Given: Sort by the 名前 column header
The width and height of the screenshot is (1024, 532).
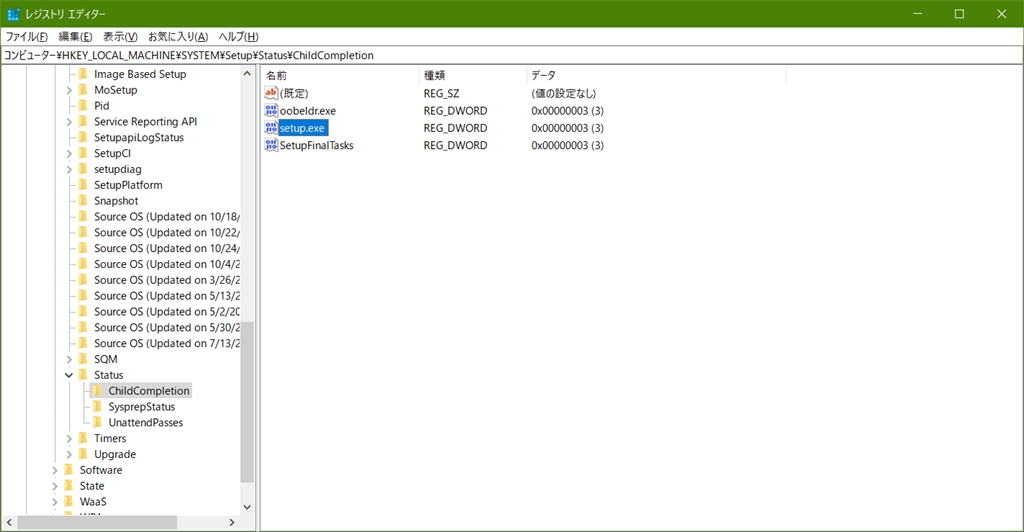Looking at the screenshot, I should pos(340,76).
